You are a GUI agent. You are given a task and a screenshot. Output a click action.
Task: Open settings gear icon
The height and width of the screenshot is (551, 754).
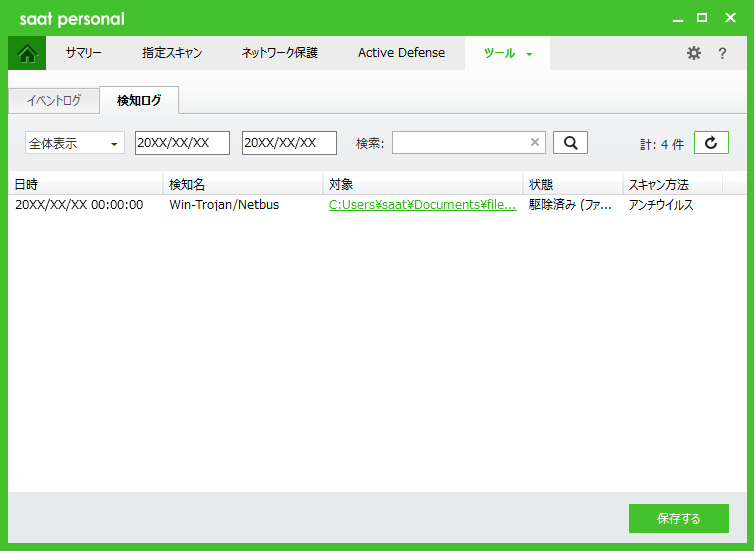click(x=693, y=53)
